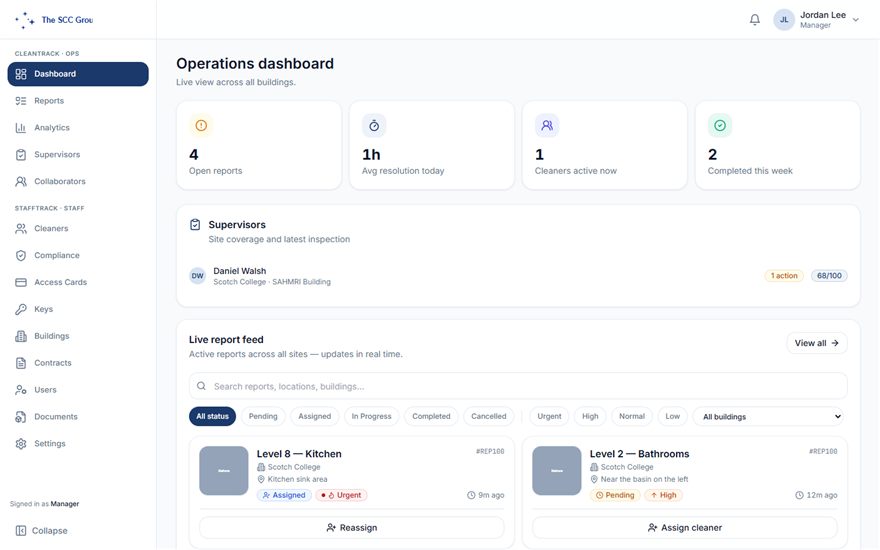
Task: Open the Level 2 Bathrooms thumbnail
Action: point(557,471)
